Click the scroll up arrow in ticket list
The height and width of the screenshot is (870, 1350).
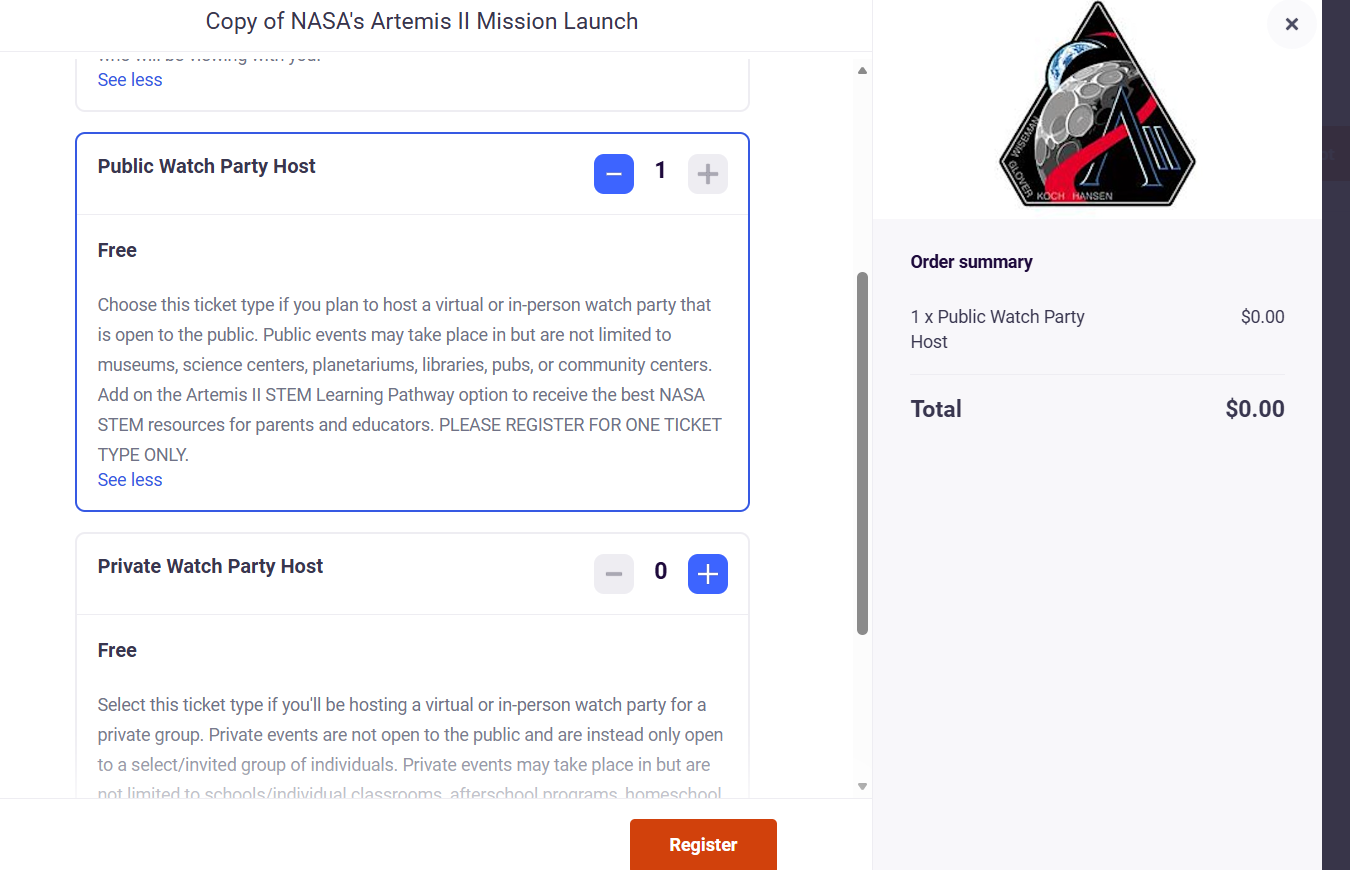coord(862,71)
